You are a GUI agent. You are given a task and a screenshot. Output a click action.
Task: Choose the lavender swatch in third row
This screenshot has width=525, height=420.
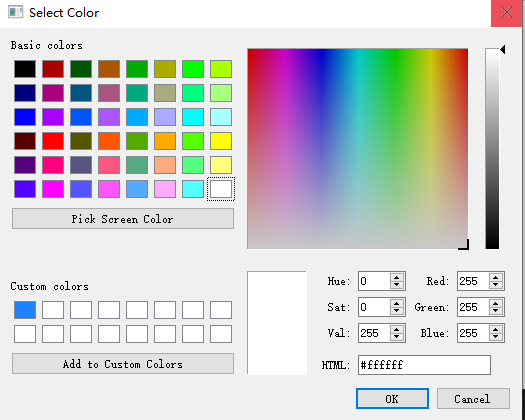click(165, 117)
